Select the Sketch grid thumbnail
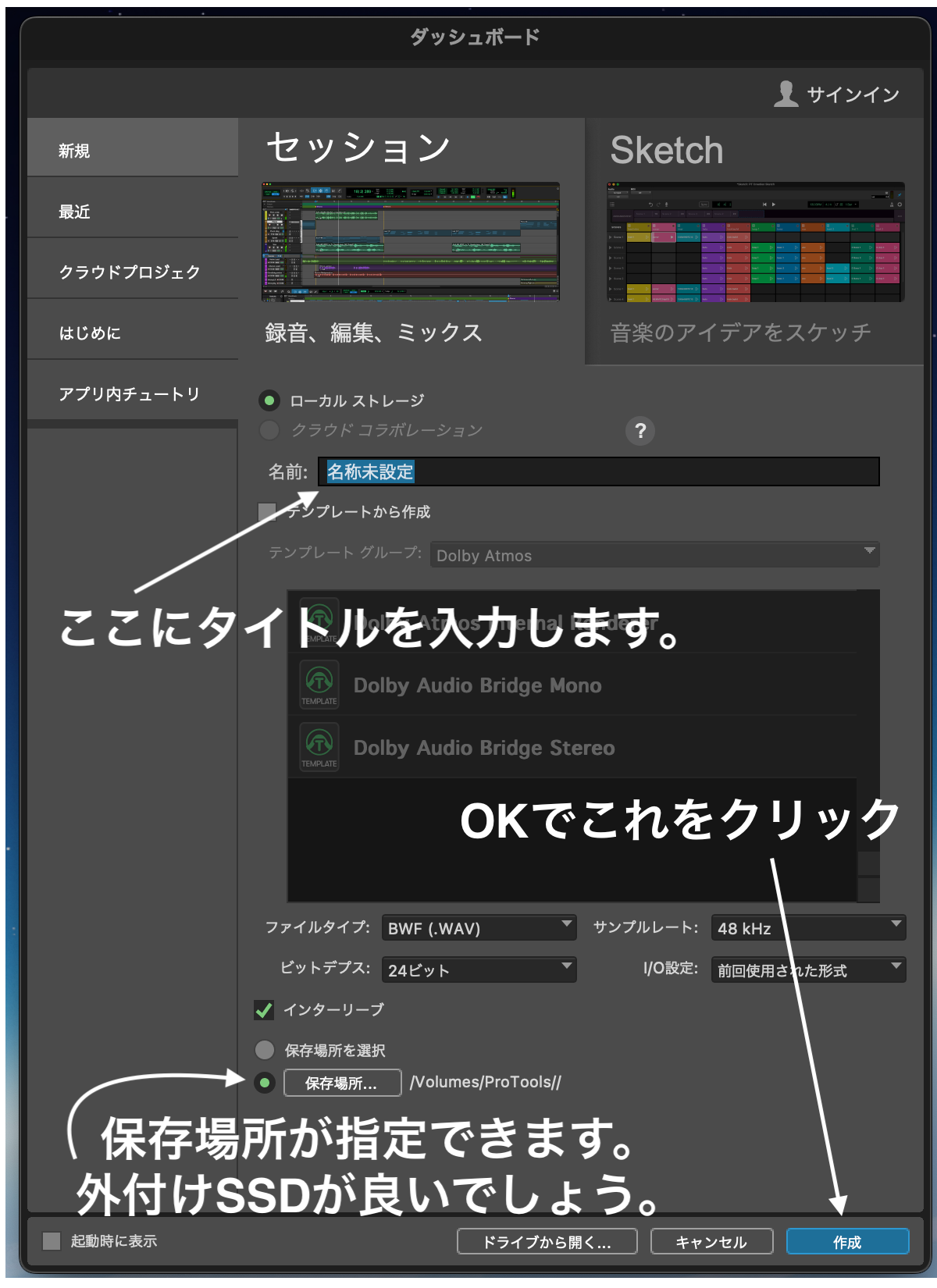Viewport: 937px width, 1288px height. 755,242
